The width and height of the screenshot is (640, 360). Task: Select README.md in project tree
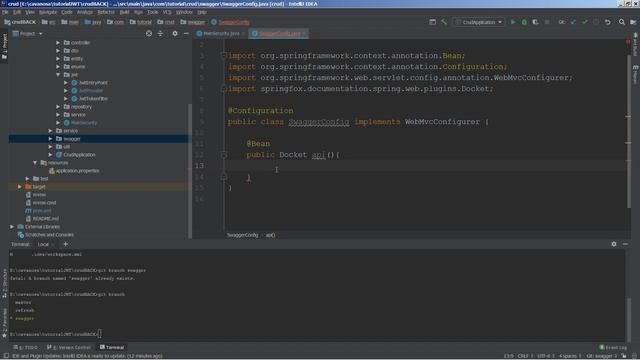42,219
